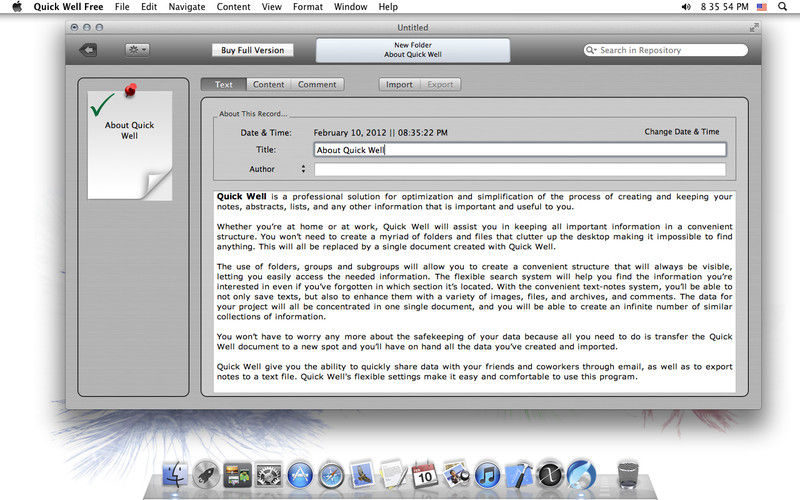Click Buy Full Version button
800x500 pixels.
coord(253,50)
